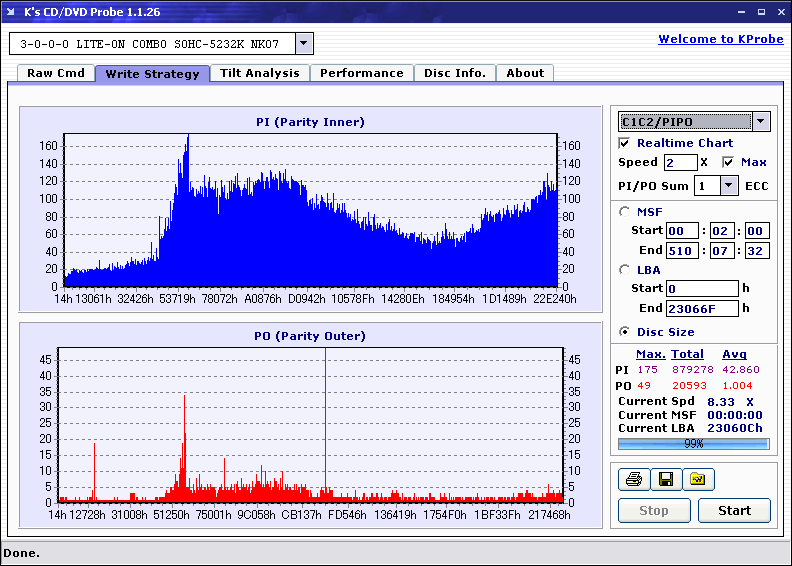Click the printer icon button
Screen dimensions: 792x566
tap(633, 480)
